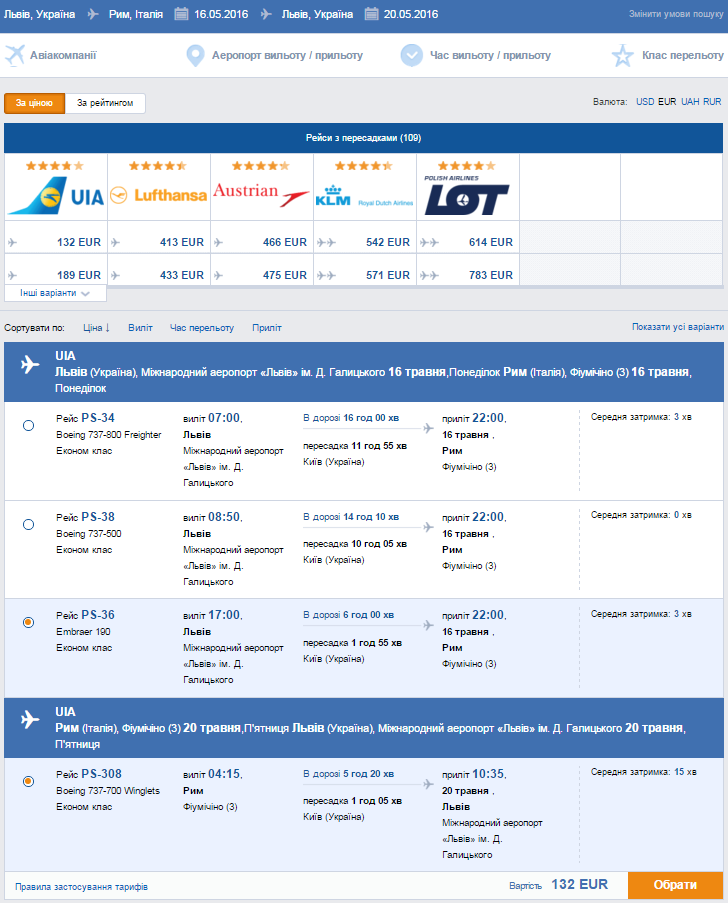The width and height of the screenshot is (728, 903).
Task: Switch currency to USD
Action: [645, 101]
